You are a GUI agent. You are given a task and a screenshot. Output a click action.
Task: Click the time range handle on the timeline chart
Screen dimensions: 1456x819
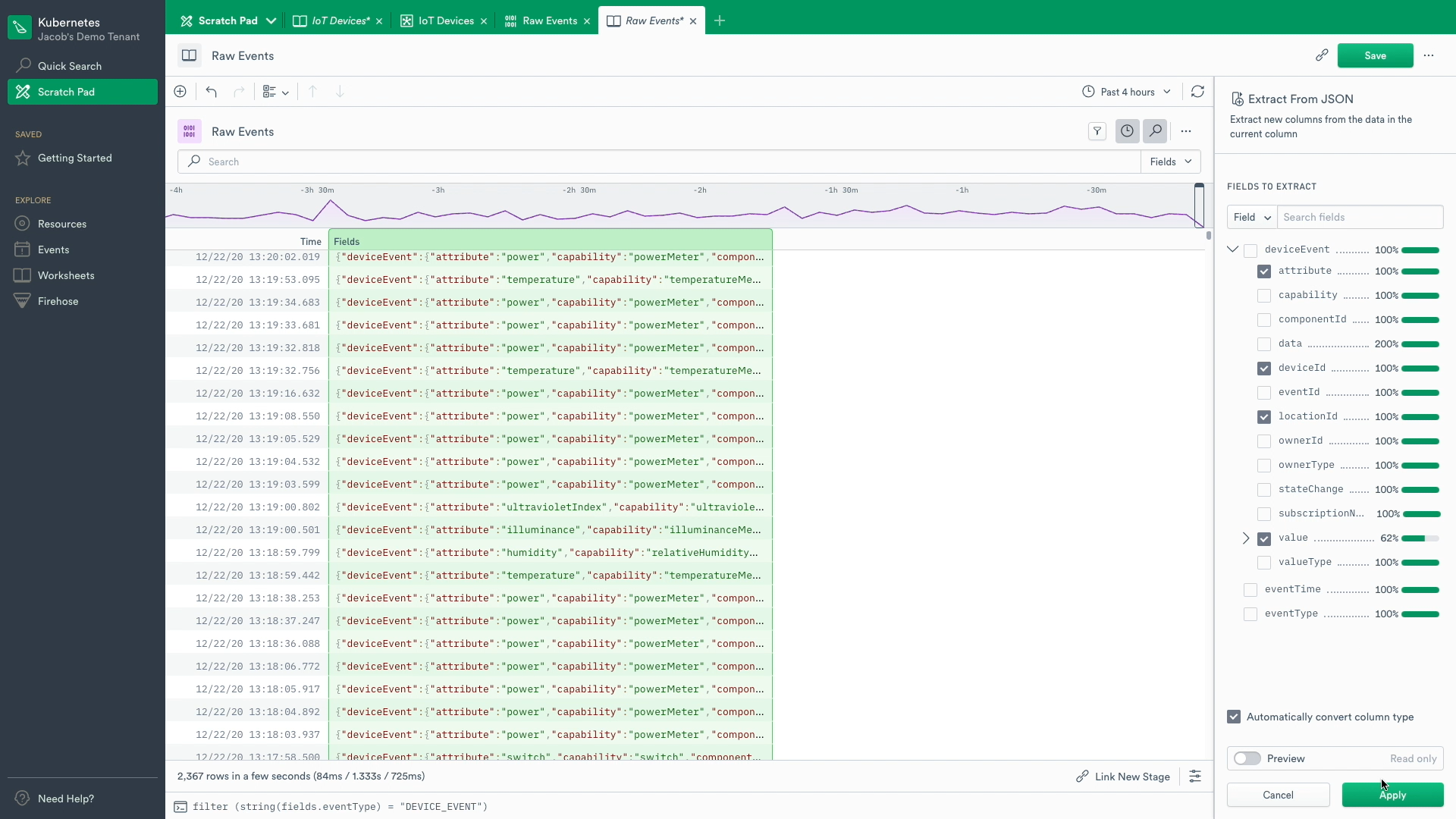[1199, 205]
